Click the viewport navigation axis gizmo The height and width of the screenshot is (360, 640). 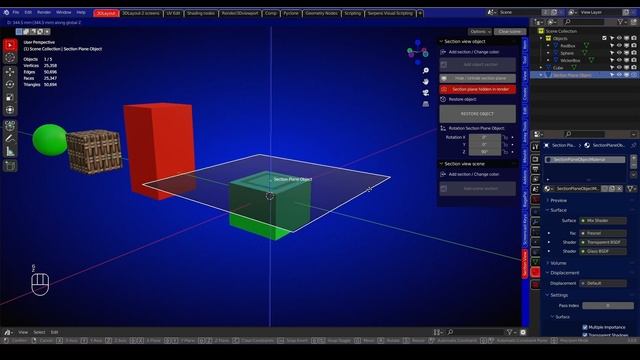418,52
